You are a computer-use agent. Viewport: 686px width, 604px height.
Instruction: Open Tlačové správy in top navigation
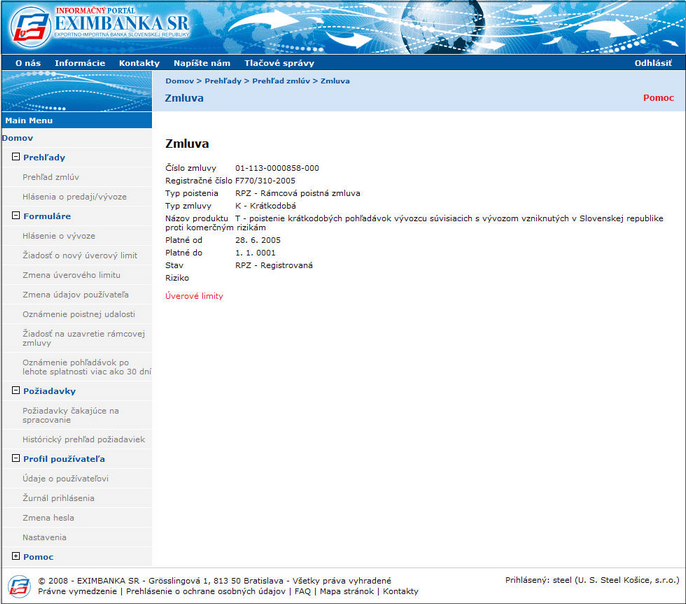[x=279, y=63]
